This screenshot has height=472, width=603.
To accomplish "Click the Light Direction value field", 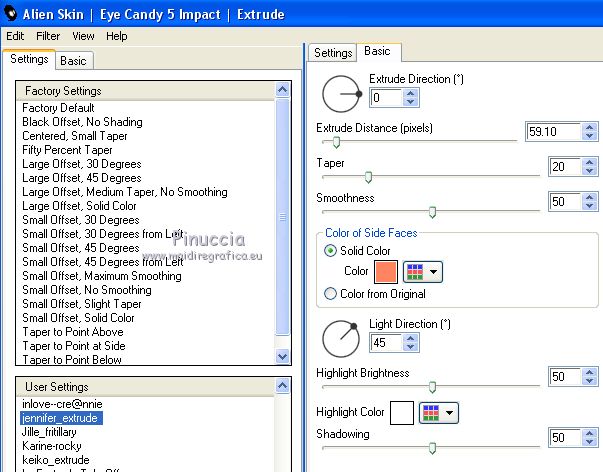I will (x=386, y=342).
